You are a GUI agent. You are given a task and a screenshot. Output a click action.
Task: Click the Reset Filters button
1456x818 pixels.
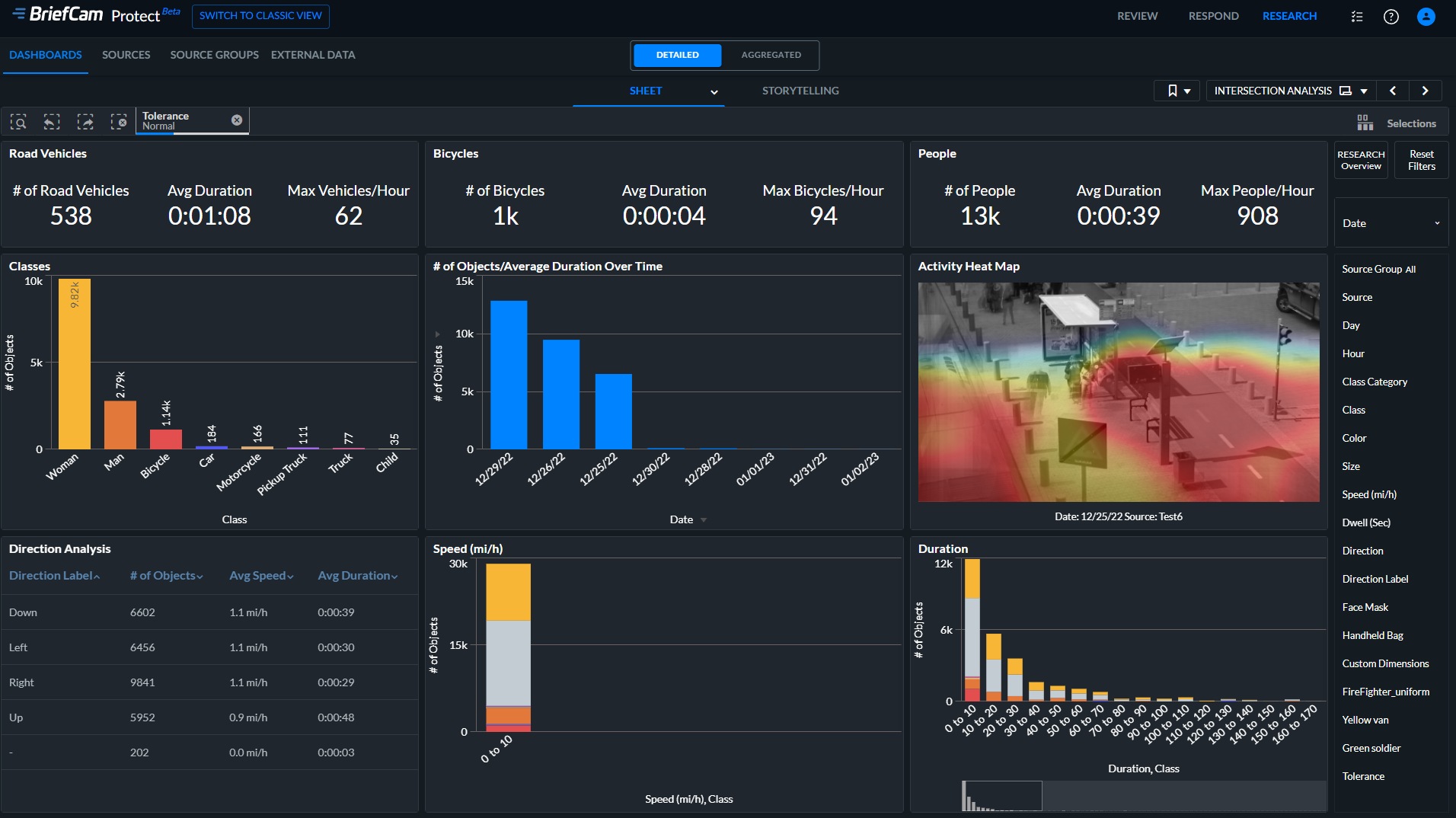click(1421, 160)
